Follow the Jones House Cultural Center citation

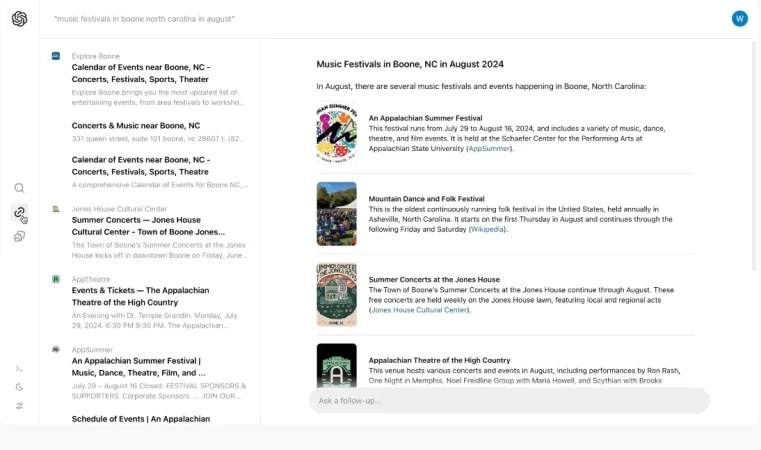click(x=419, y=310)
